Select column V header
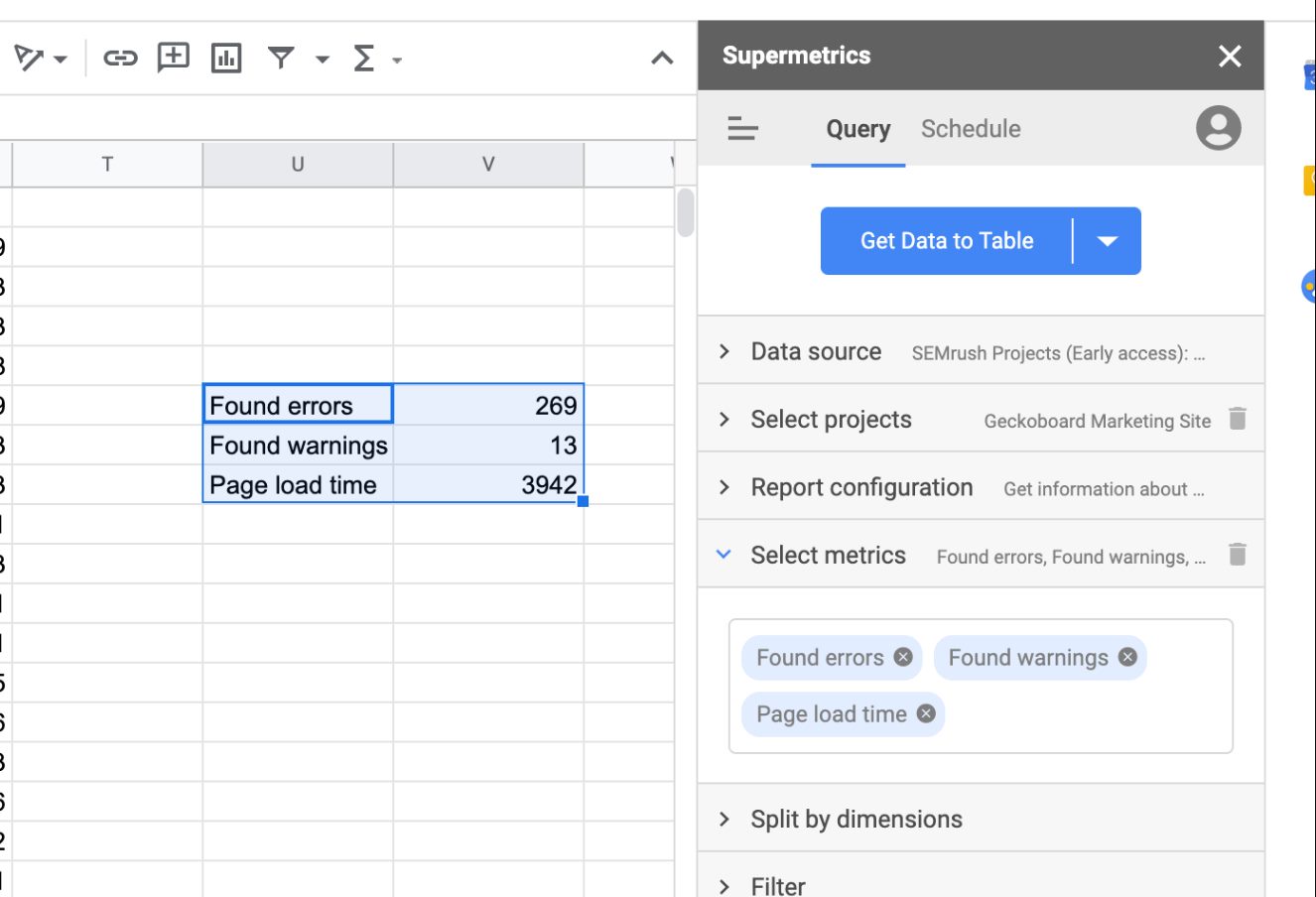 (488, 165)
